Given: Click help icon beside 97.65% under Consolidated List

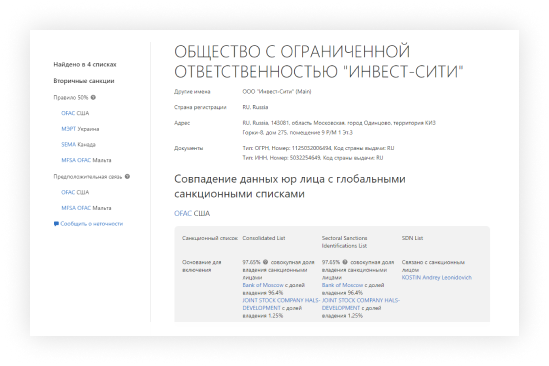Looking at the screenshot, I should pyautogui.click(x=265, y=262).
